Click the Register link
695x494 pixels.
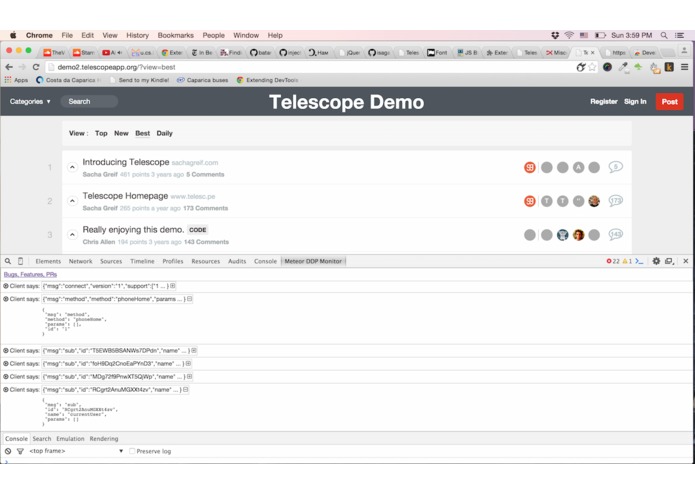point(604,101)
